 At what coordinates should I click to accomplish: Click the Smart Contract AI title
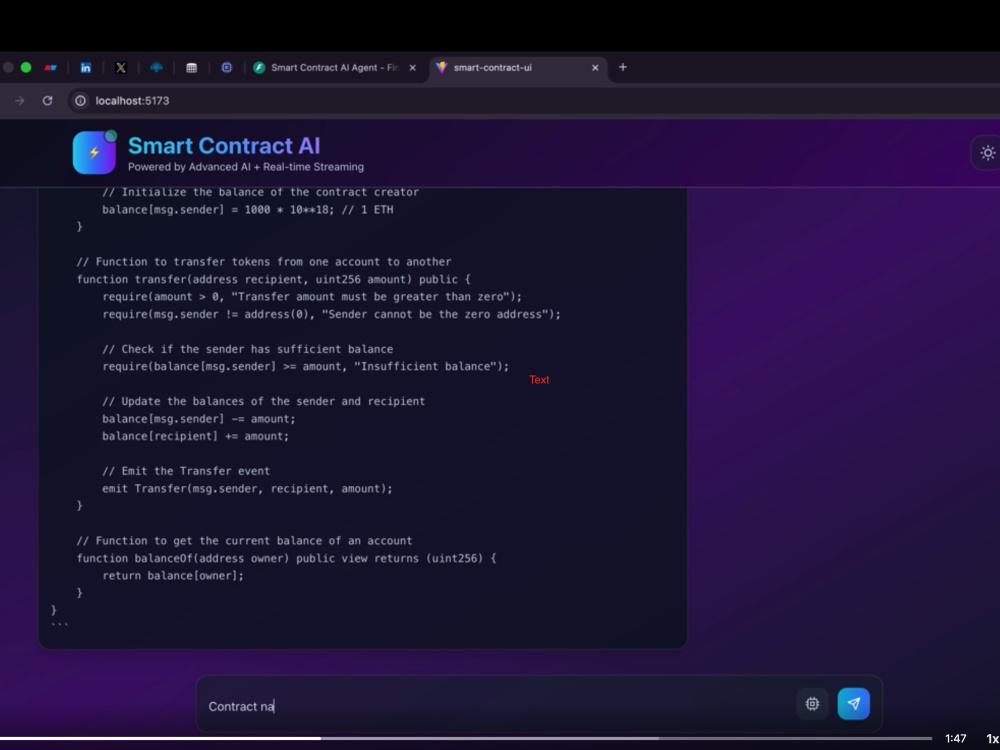tap(224, 145)
